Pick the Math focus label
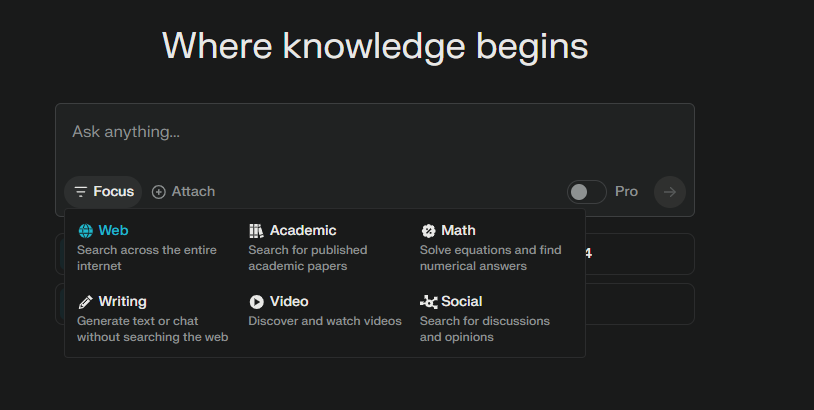 pyautogui.click(x=458, y=230)
